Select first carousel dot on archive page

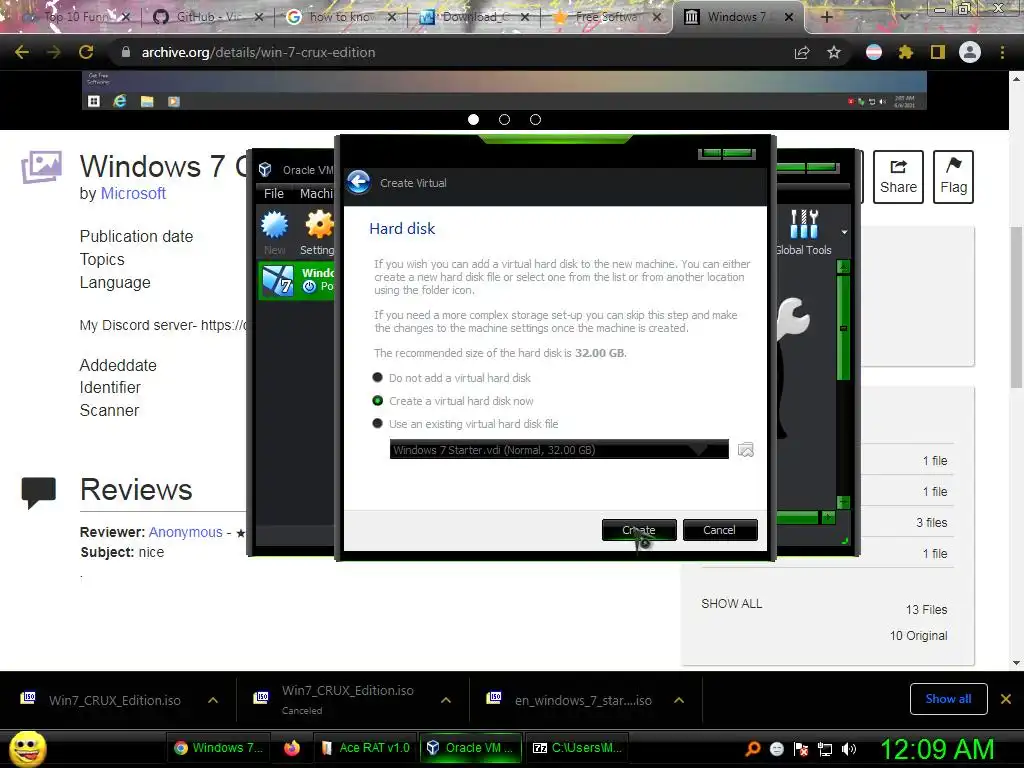473,120
